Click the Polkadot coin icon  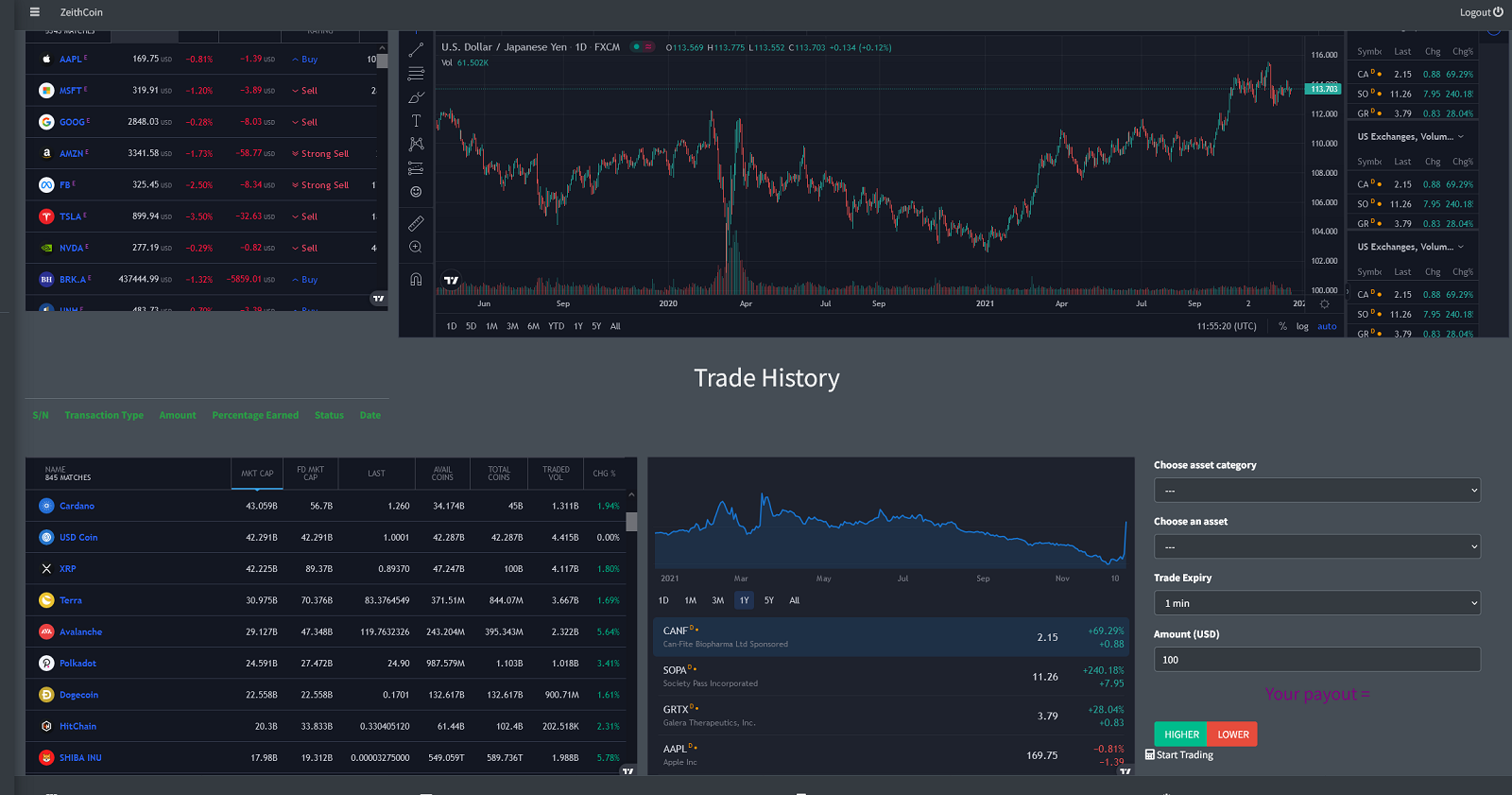pyautogui.click(x=46, y=664)
